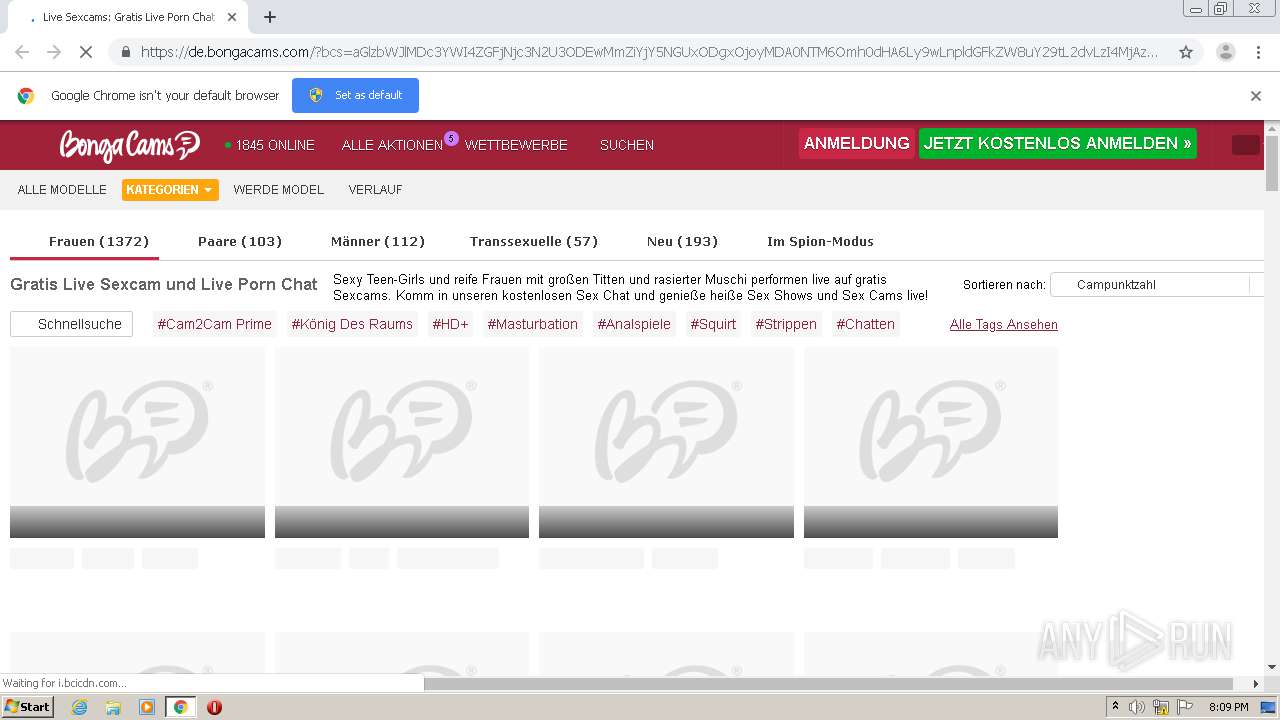The image size is (1280, 720).
Task: Open Alle Tags Ansehen link
Action: pyautogui.click(x=1004, y=324)
